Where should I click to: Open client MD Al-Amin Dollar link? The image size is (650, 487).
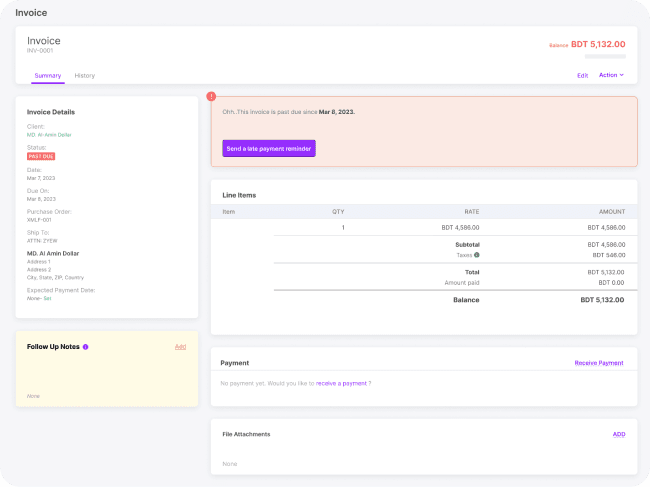[x=54, y=134]
